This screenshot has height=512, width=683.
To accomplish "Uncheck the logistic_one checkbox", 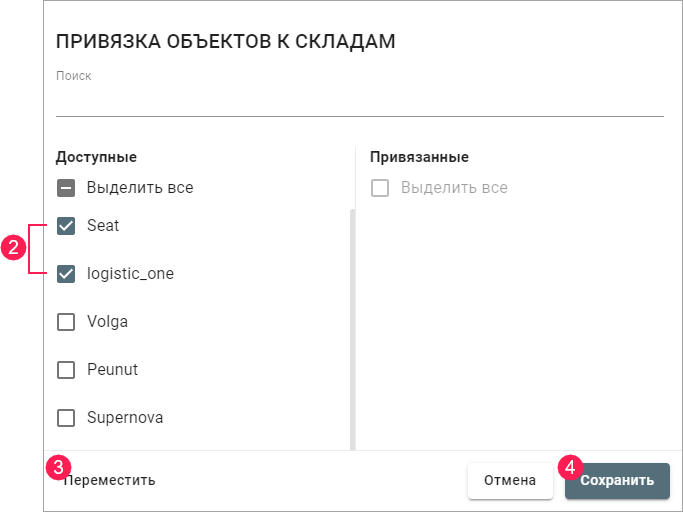I will (66, 274).
